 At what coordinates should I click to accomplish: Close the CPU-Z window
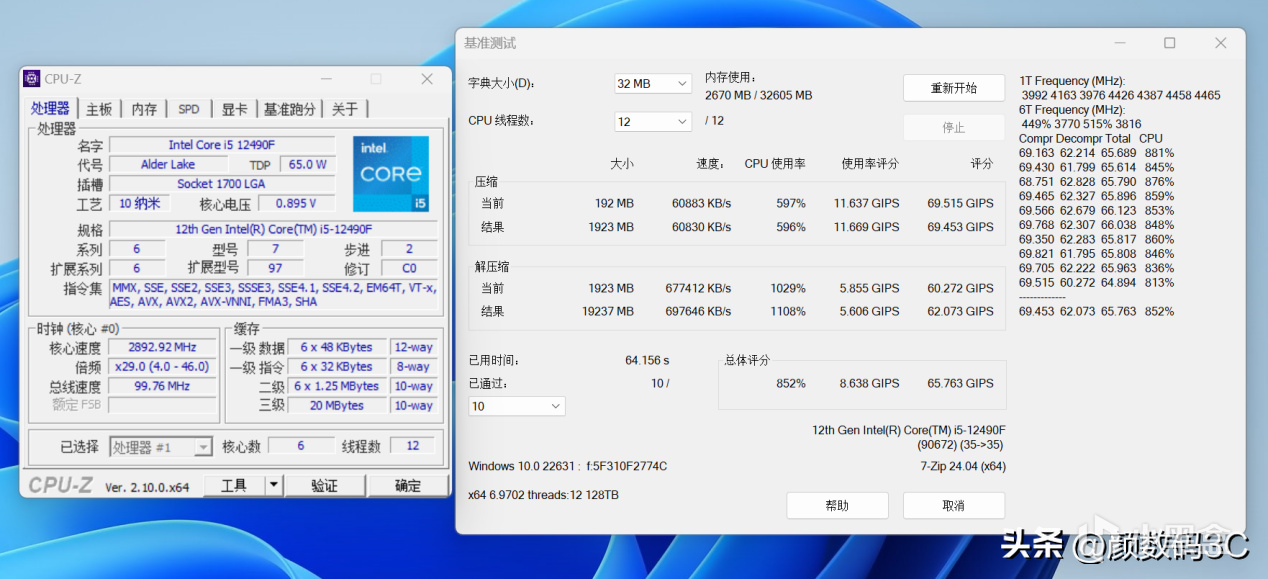[x=427, y=79]
